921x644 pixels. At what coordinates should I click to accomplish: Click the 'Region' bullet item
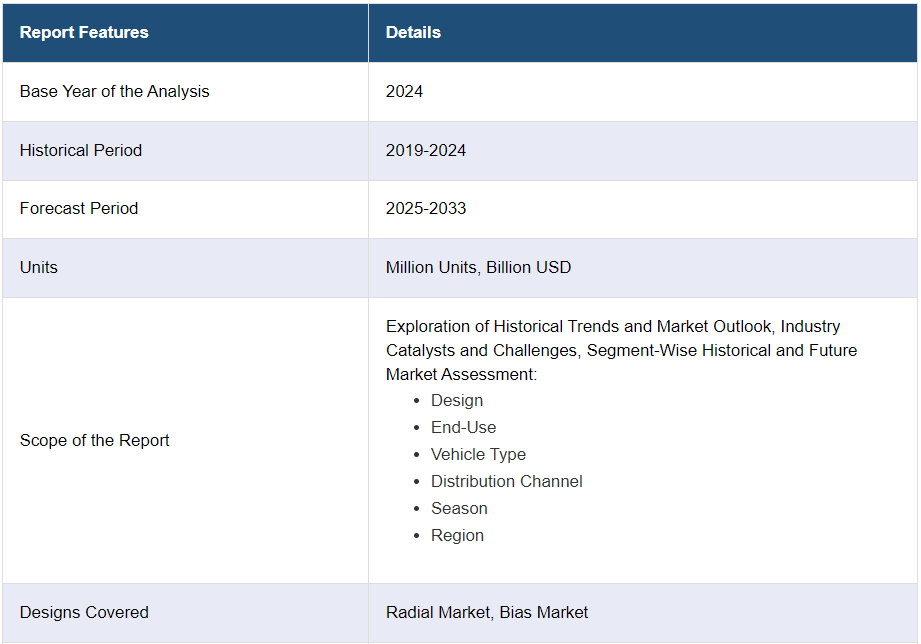pos(457,535)
